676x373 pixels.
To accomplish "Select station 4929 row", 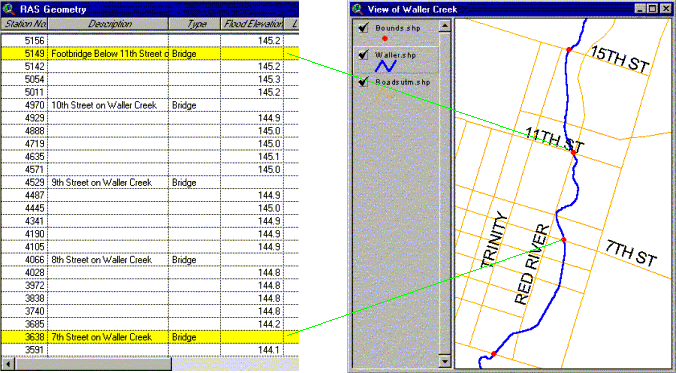I will 150,118.
